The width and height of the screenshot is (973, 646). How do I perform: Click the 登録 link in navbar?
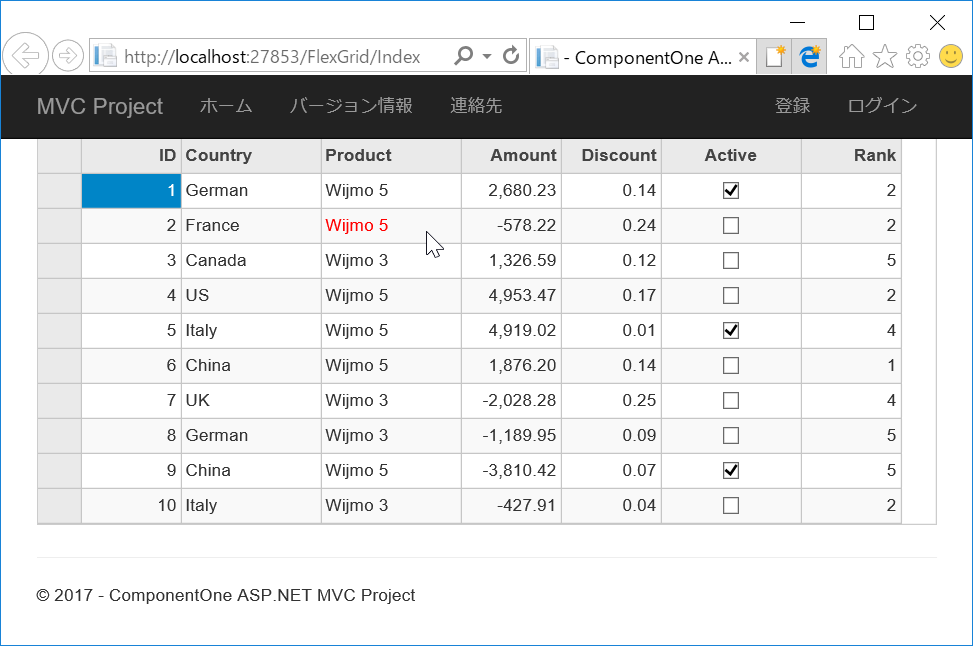pyautogui.click(x=792, y=105)
